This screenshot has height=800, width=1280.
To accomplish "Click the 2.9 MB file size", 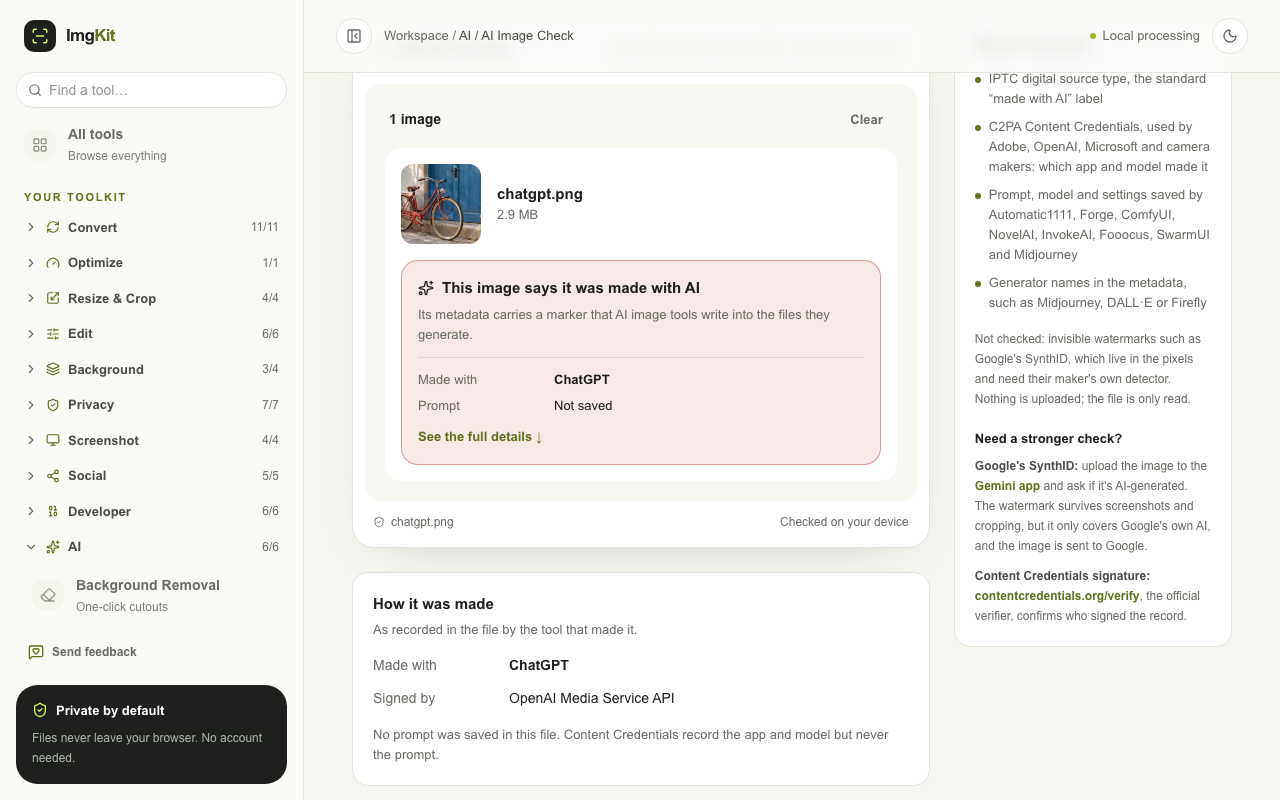I will tap(517, 215).
